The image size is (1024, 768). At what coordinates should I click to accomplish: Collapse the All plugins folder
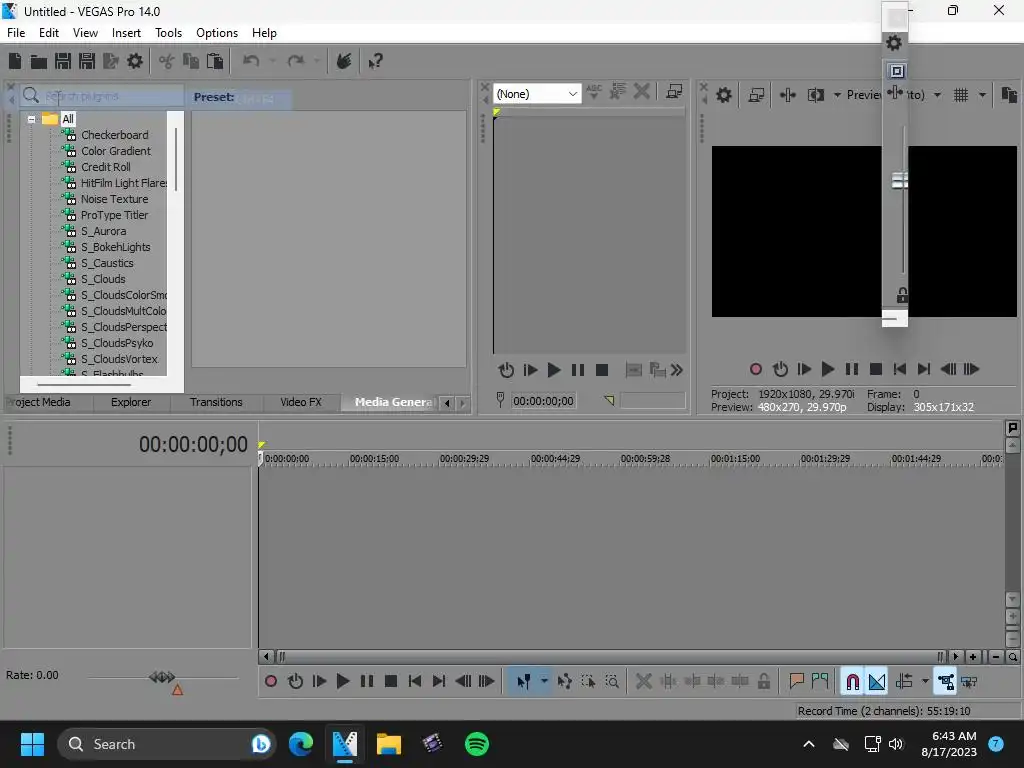(31, 120)
